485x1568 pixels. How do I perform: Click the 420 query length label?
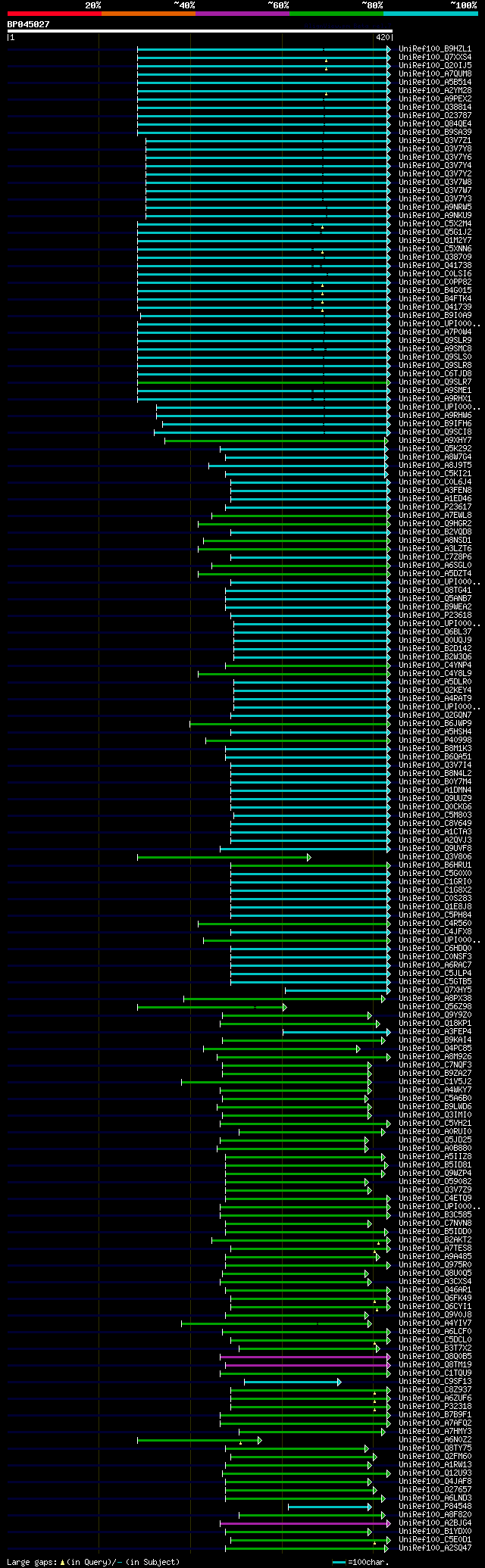point(382,37)
